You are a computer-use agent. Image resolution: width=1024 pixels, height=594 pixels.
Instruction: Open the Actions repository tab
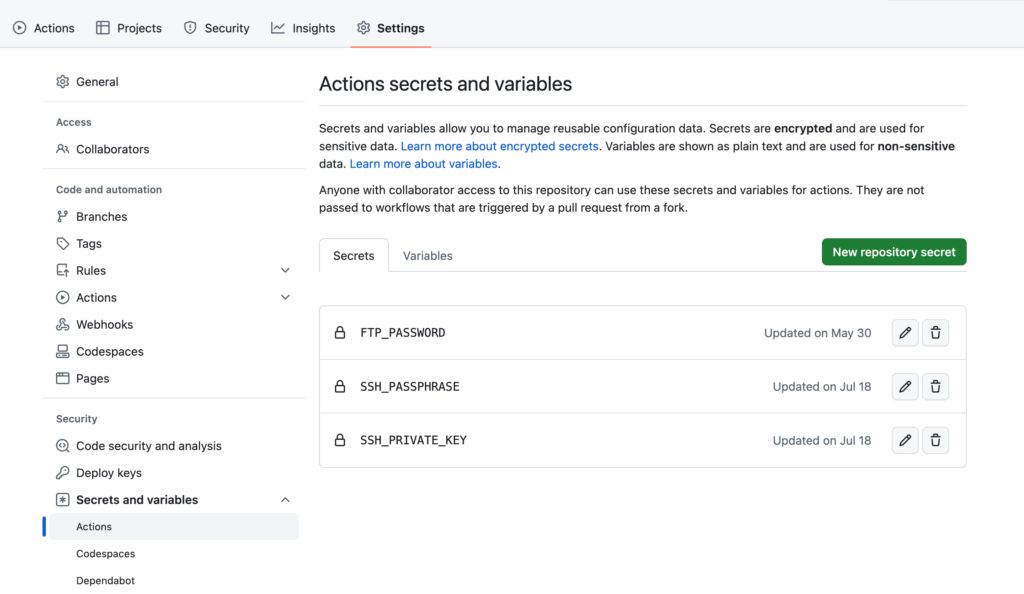(x=44, y=28)
